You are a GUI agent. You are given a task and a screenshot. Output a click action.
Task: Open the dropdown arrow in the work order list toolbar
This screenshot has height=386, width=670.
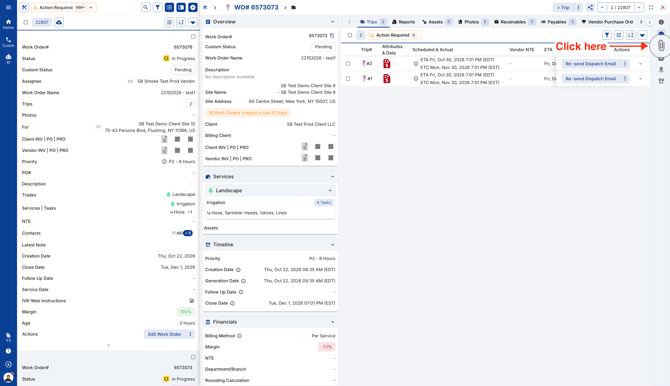click(193, 22)
